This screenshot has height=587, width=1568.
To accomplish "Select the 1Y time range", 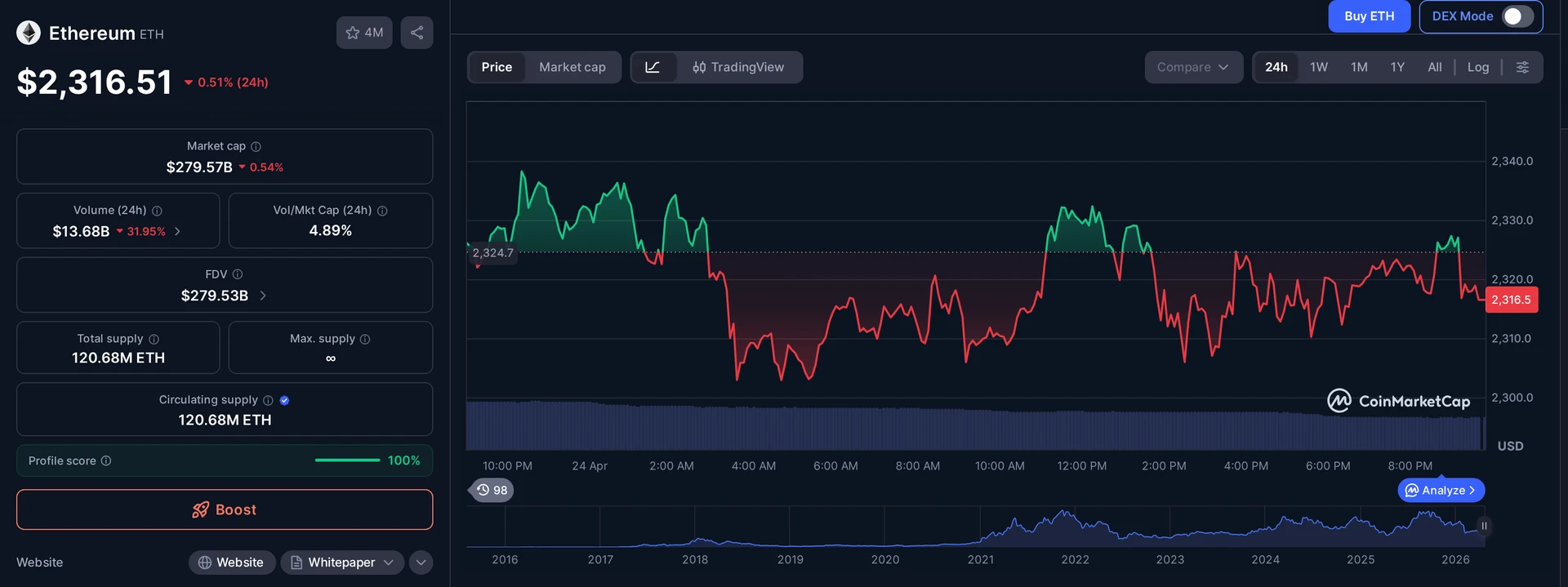I will click(1397, 67).
